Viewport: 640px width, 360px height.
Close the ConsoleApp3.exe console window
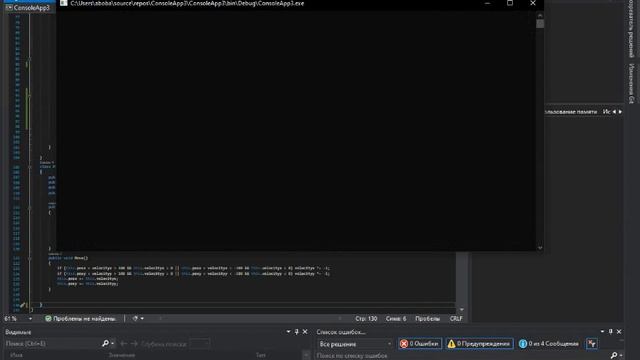pyautogui.click(x=533, y=3)
